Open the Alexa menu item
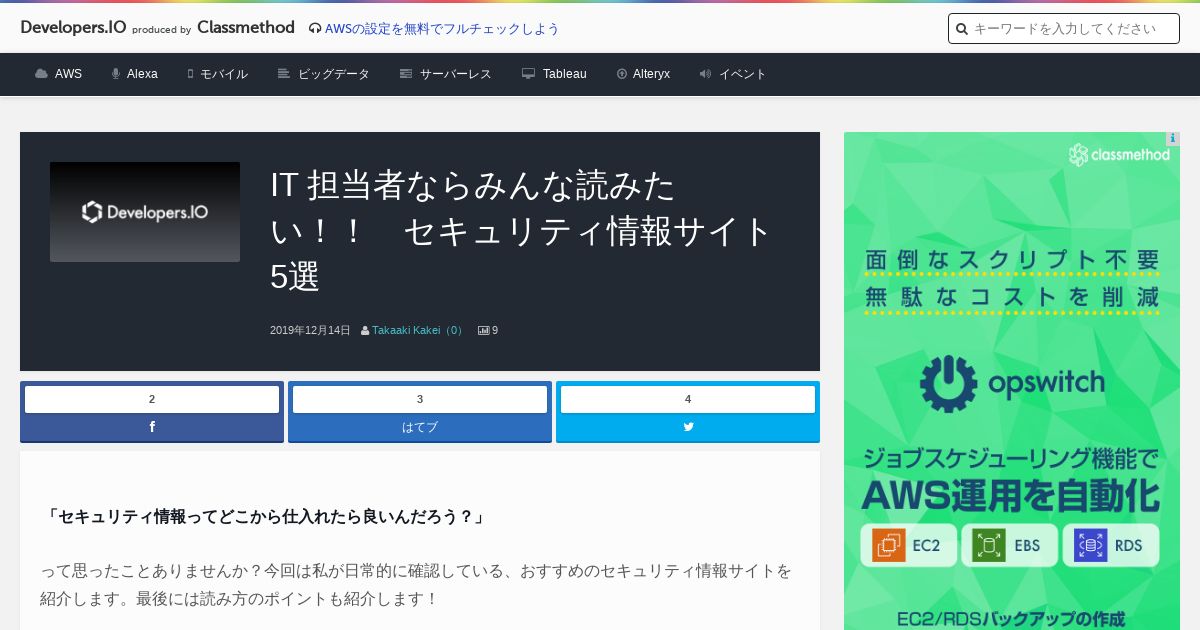This screenshot has width=1200, height=630. (142, 74)
